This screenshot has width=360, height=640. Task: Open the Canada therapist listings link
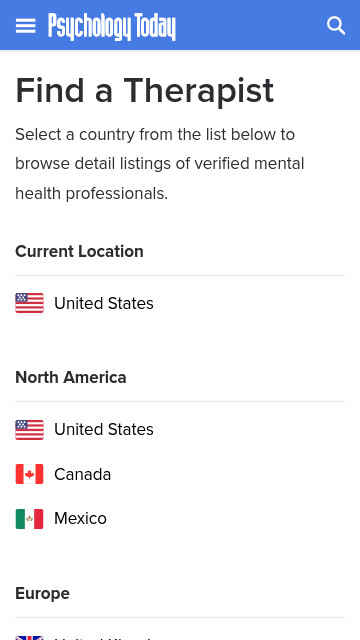(x=82, y=474)
